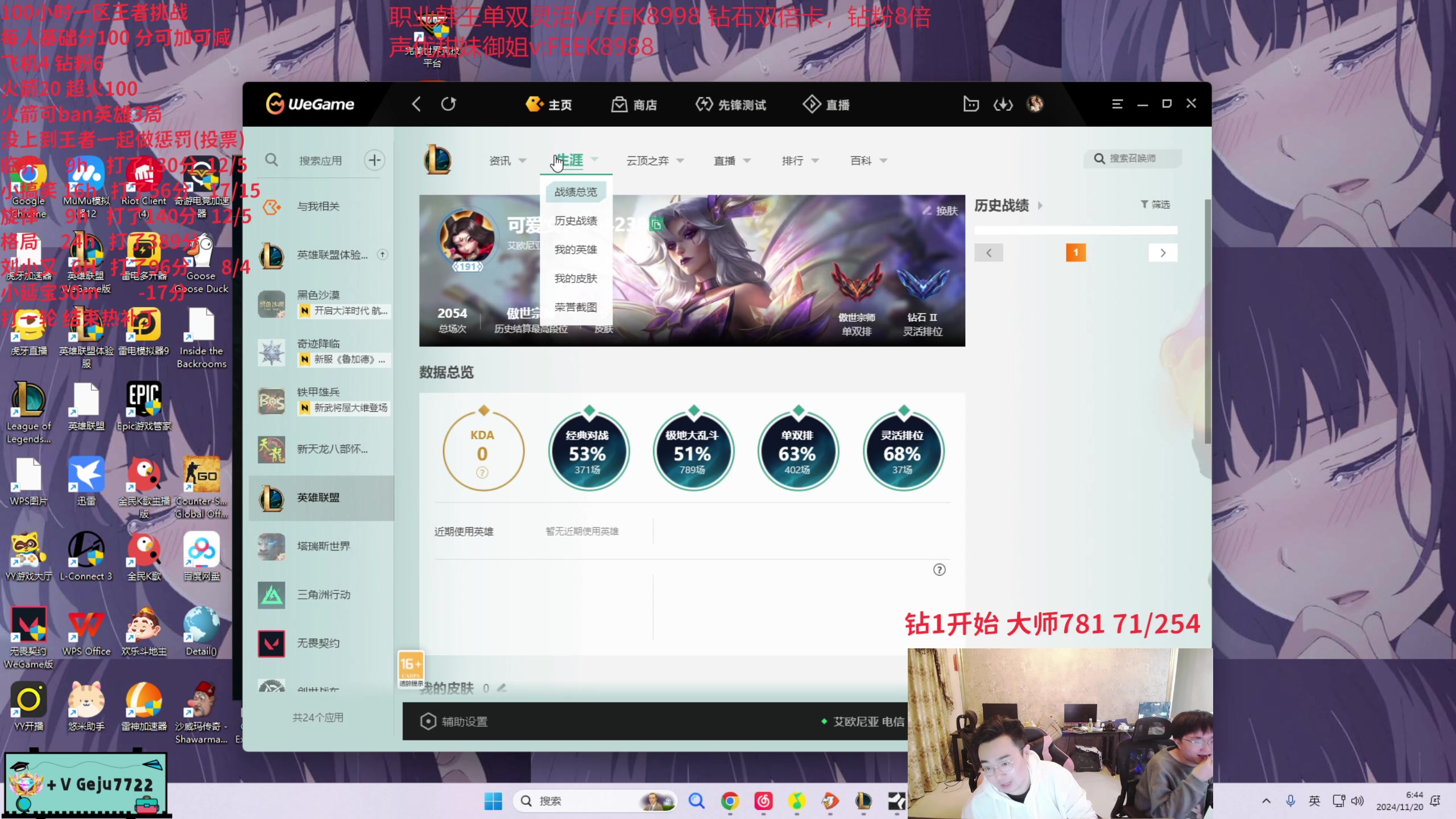Click the 搜索应用 search field
This screenshot has width=1456, height=819.
coord(321,160)
